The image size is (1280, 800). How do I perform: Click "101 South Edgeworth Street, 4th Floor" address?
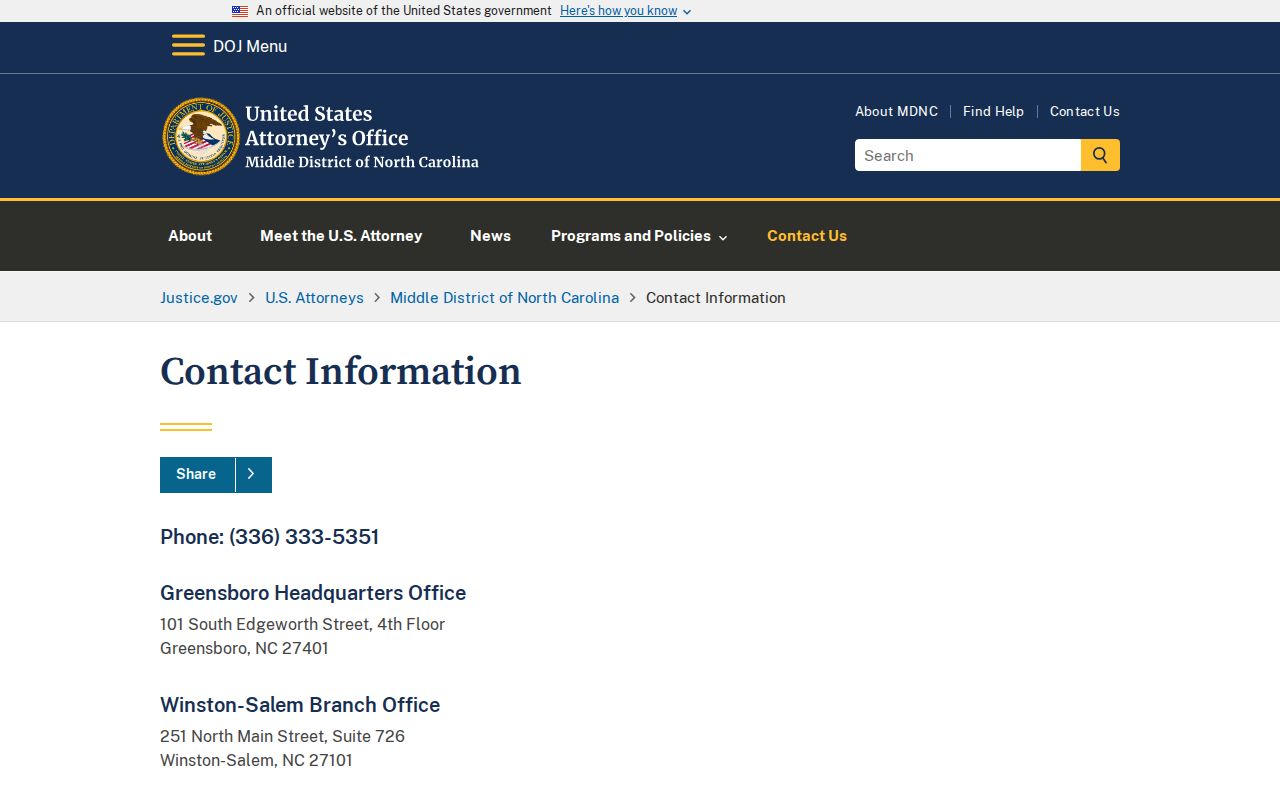coord(302,624)
